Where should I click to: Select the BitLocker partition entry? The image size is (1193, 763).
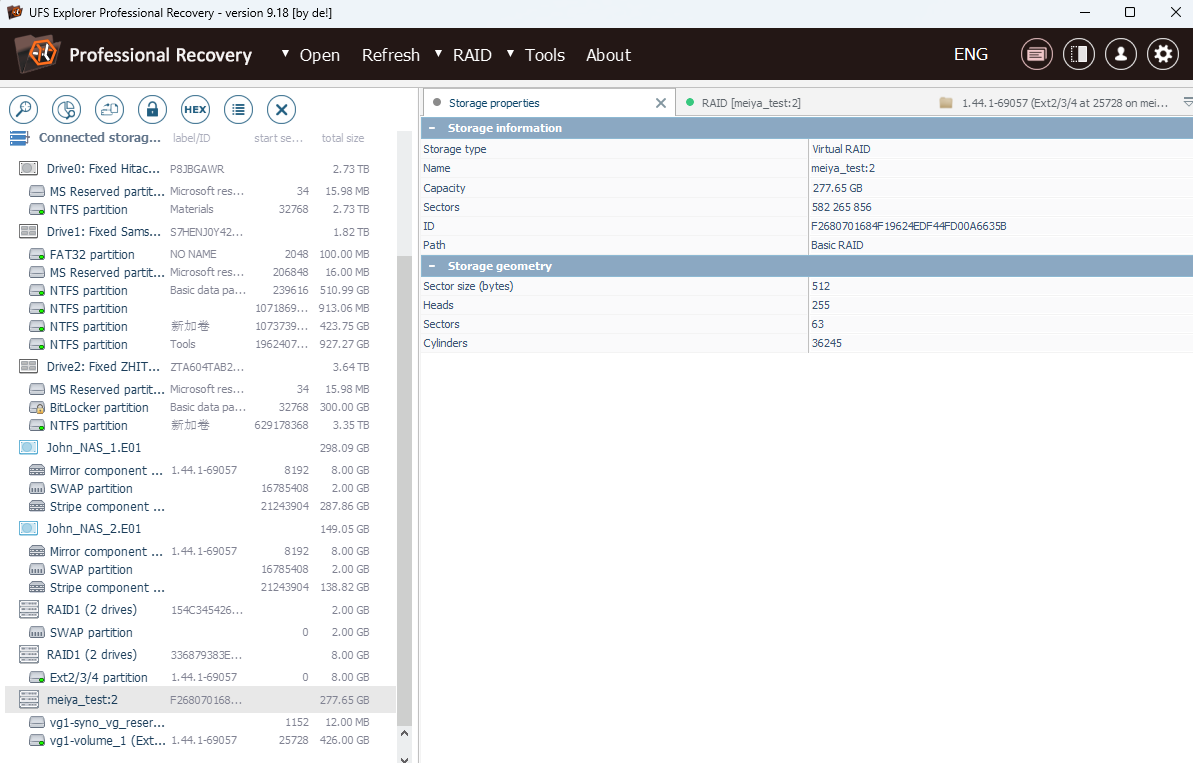click(99, 408)
